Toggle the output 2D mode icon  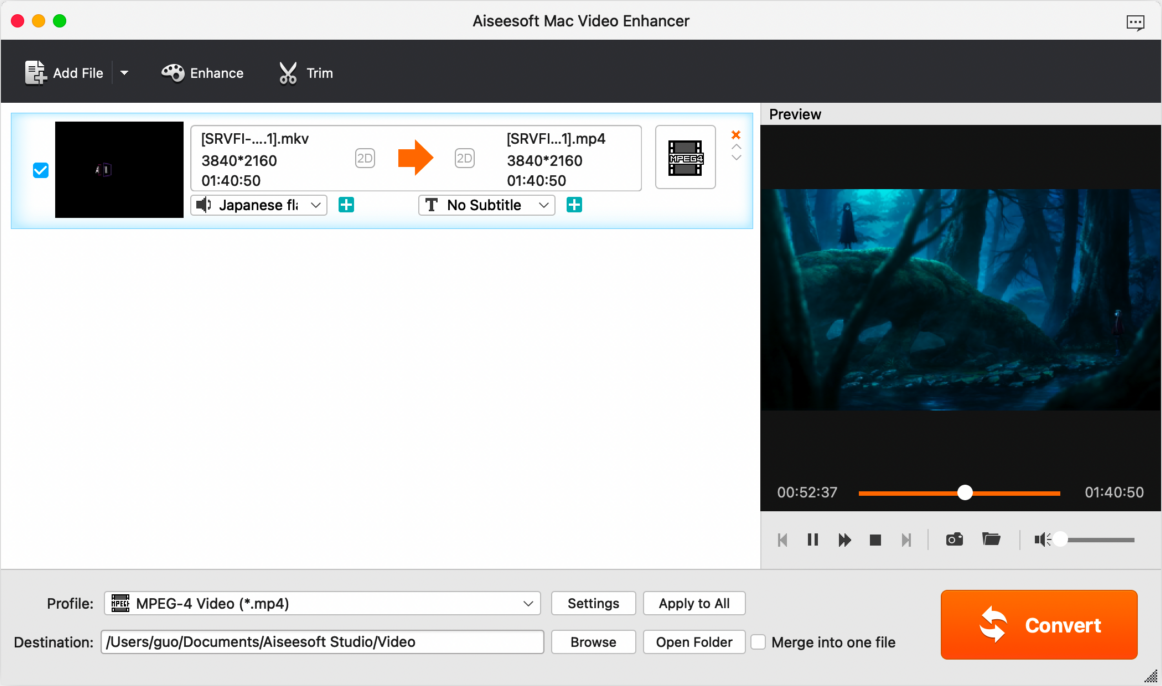tap(465, 158)
